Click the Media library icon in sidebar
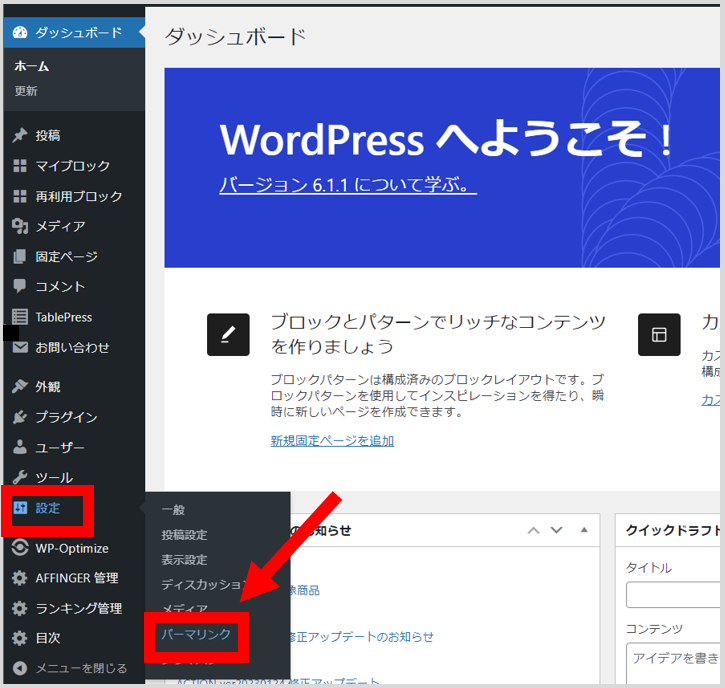Screen dimensions: 725x688 tap(20, 226)
